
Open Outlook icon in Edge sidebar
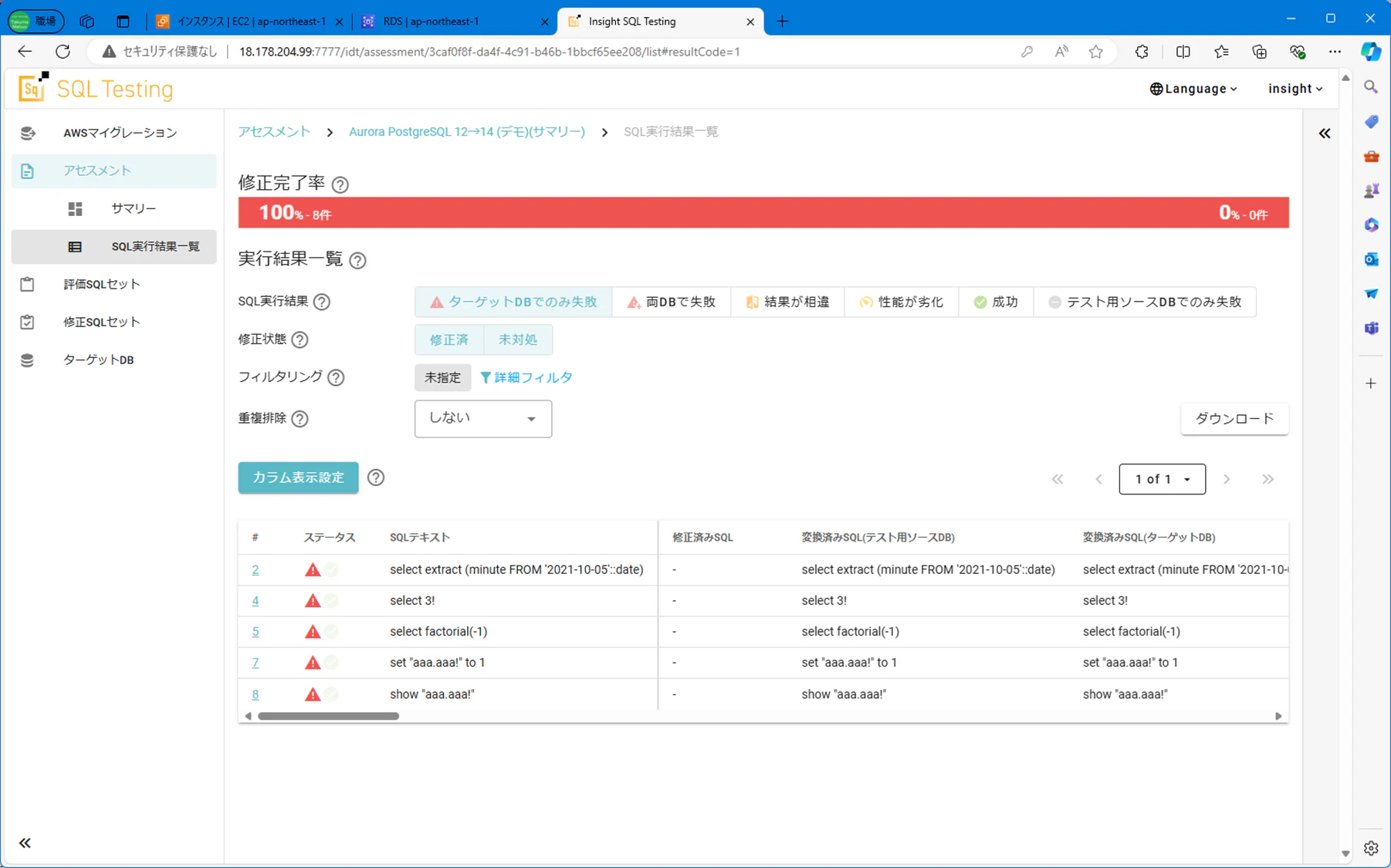(x=1371, y=259)
